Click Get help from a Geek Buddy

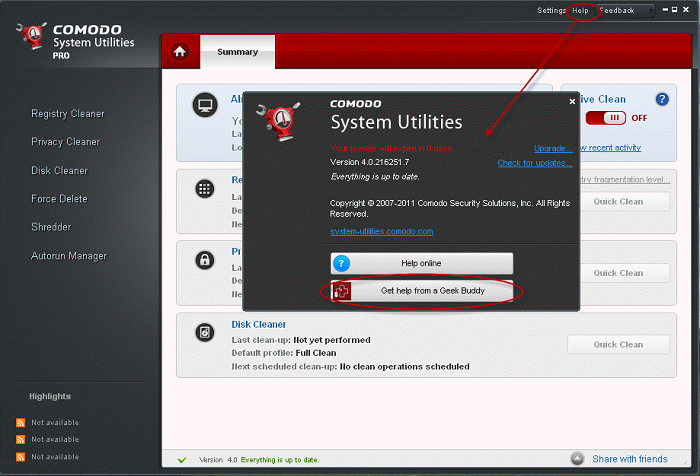[x=422, y=291]
